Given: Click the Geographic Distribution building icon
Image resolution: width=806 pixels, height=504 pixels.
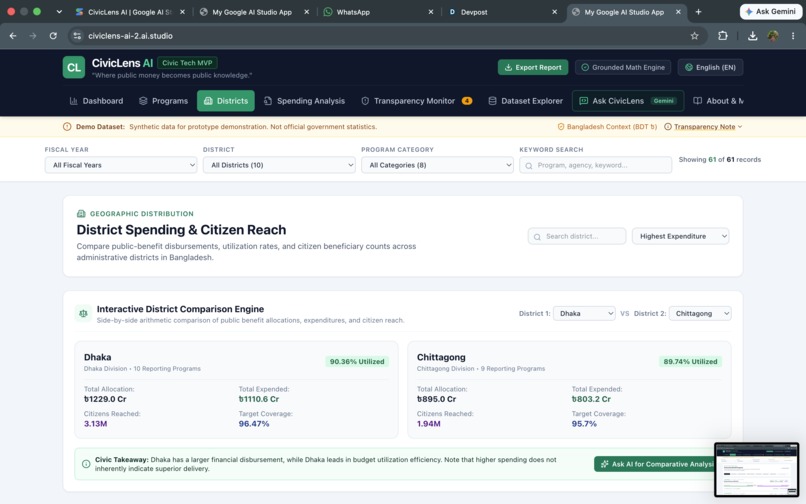Looking at the screenshot, I should click(81, 213).
